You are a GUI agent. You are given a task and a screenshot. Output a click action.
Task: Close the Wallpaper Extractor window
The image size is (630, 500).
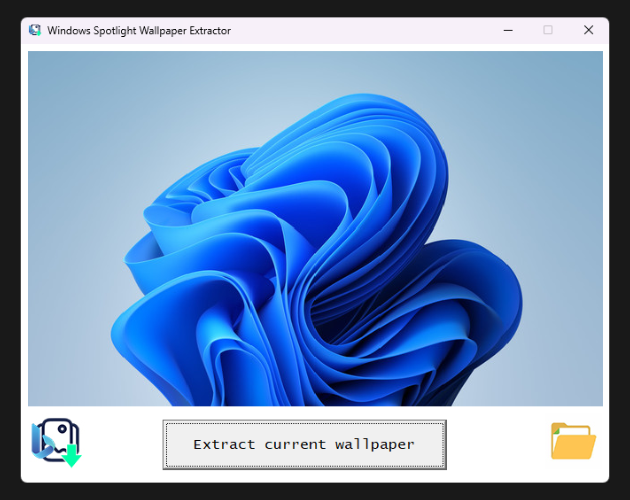[589, 30]
